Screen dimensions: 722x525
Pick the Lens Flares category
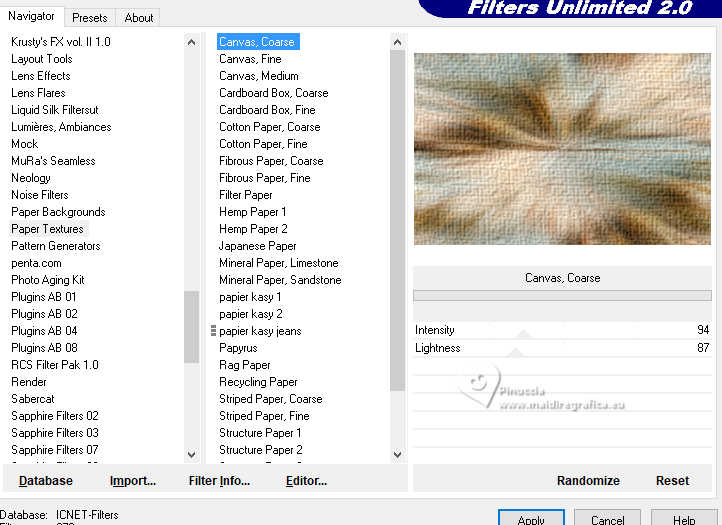click(38, 93)
